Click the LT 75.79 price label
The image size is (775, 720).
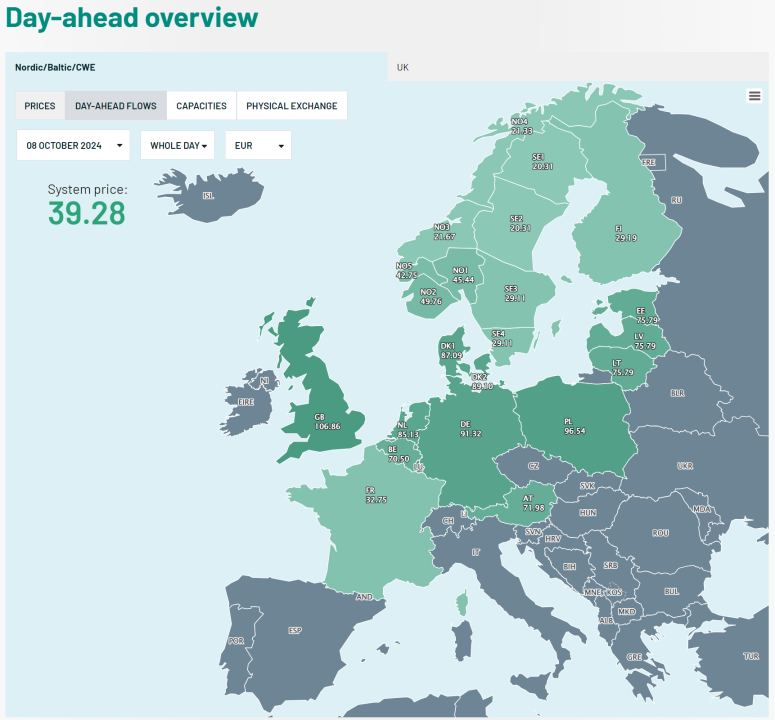click(623, 368)
